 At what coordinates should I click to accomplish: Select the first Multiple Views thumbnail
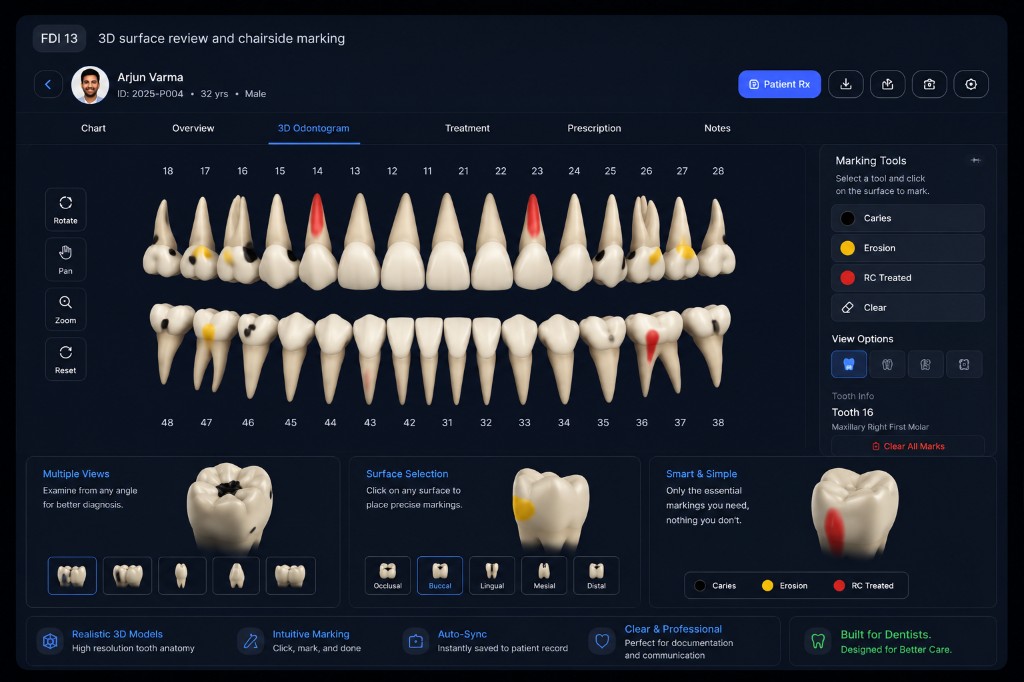(72, 576)
